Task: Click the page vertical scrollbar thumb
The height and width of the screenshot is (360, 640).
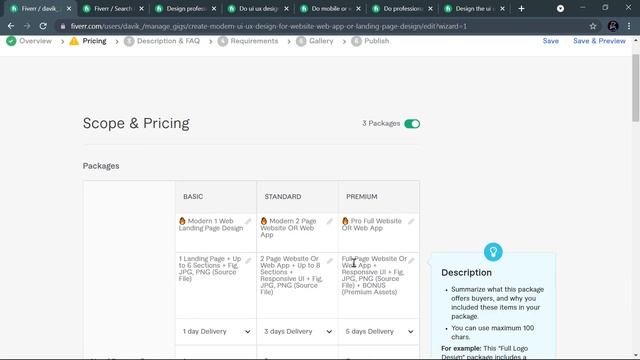Action: click(x=636, y=88)
